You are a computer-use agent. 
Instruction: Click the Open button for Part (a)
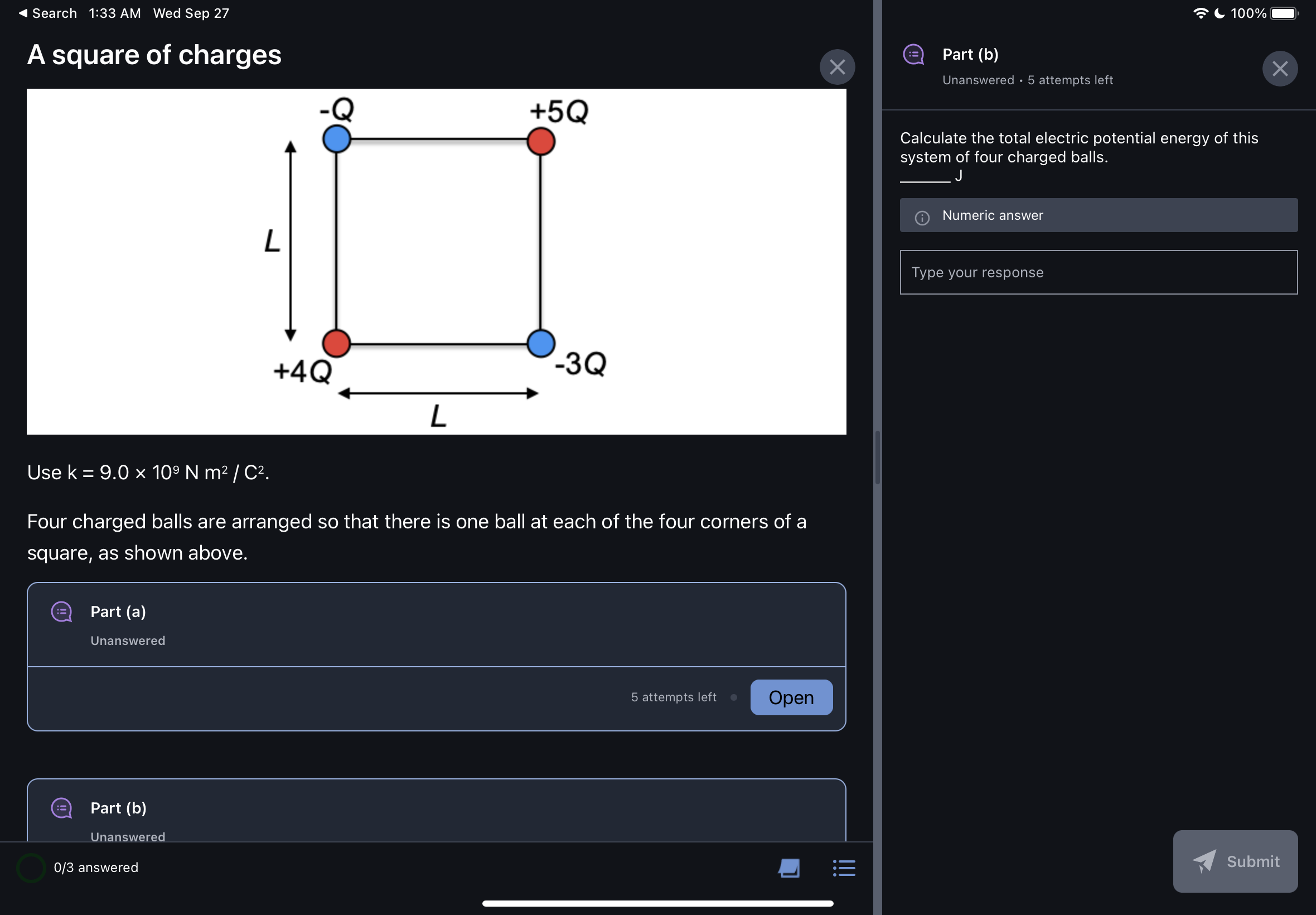pos(791,697)
